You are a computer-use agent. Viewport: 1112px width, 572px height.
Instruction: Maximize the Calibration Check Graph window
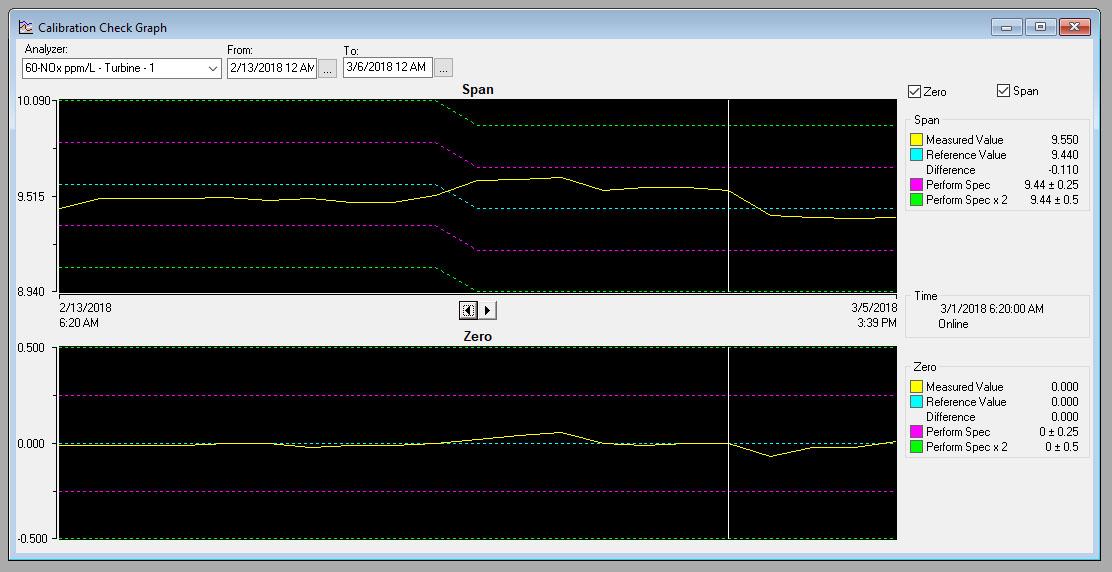coord(1040,27)
